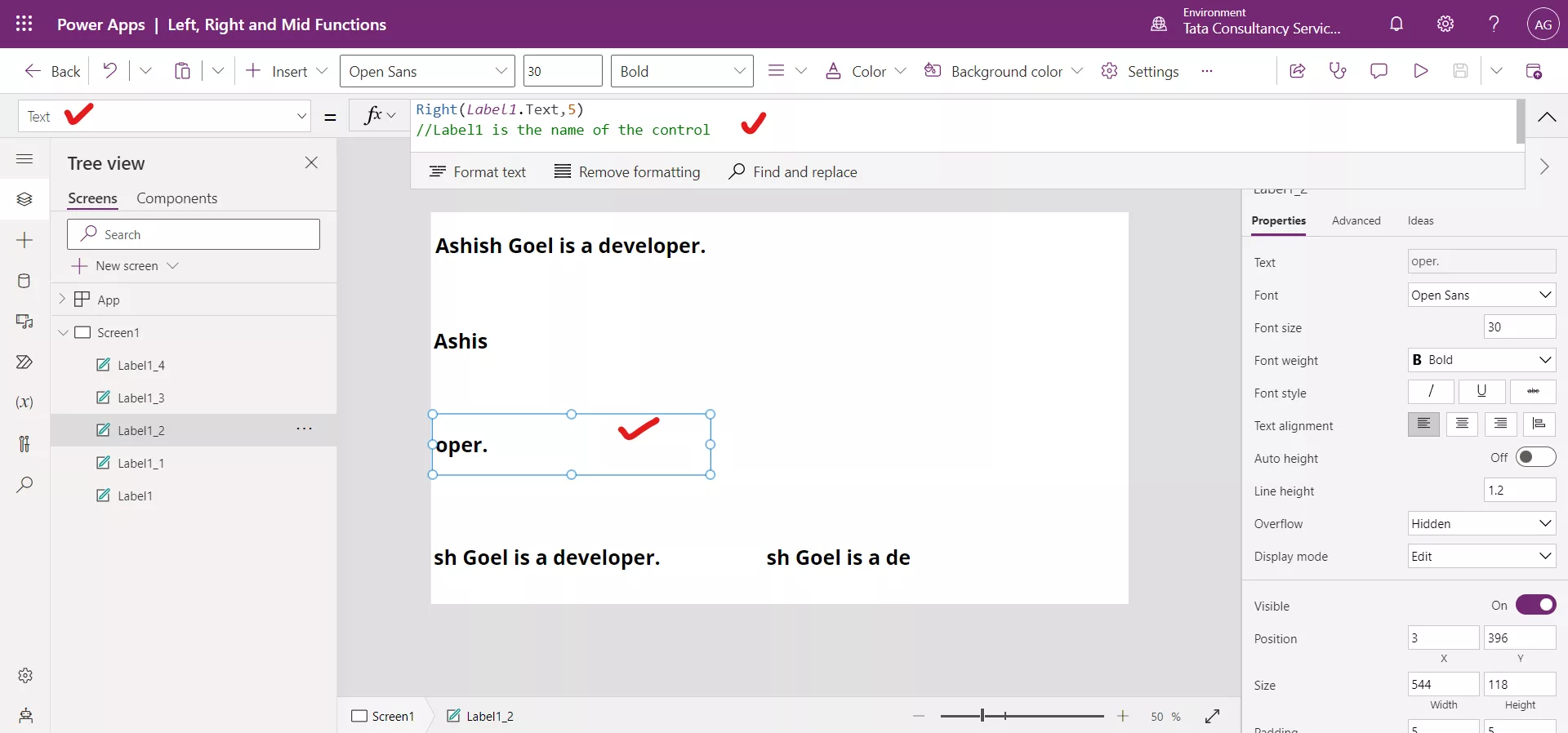The height and width of the screenshot is (733, 1568).
Task: Collapse the formula bar chevron
Action: coord(1546,117)
